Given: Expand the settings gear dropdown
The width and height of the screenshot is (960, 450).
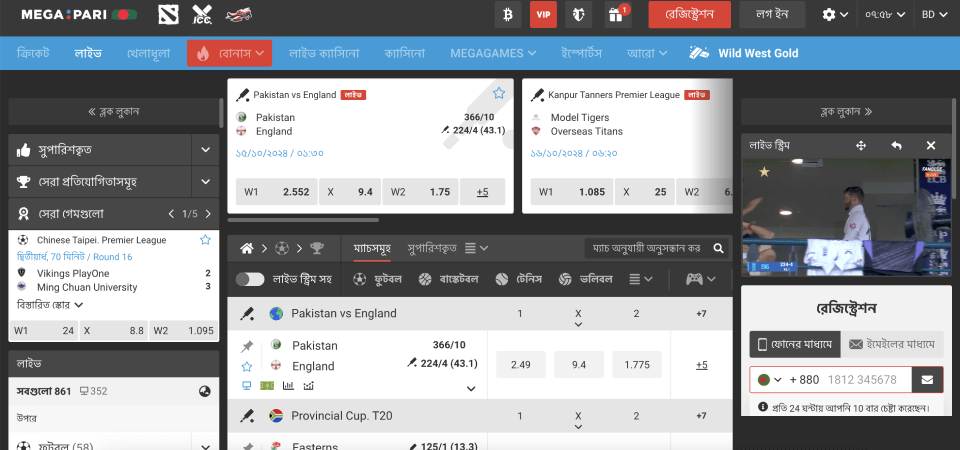Looking at the screenshot, I should click(x=835, y=15).
